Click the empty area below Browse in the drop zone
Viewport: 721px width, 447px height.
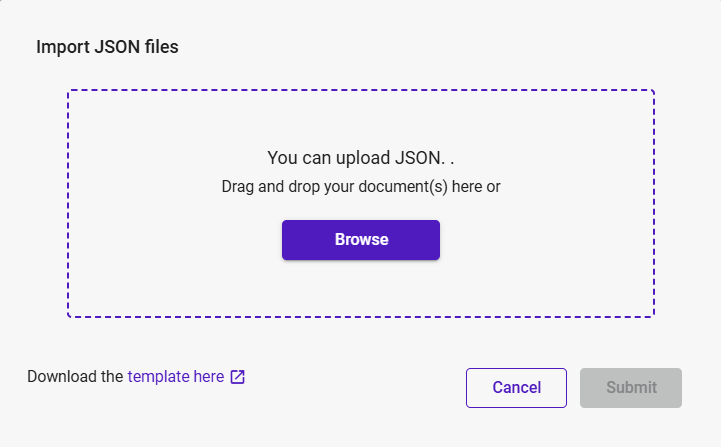[x=360, y=290]
